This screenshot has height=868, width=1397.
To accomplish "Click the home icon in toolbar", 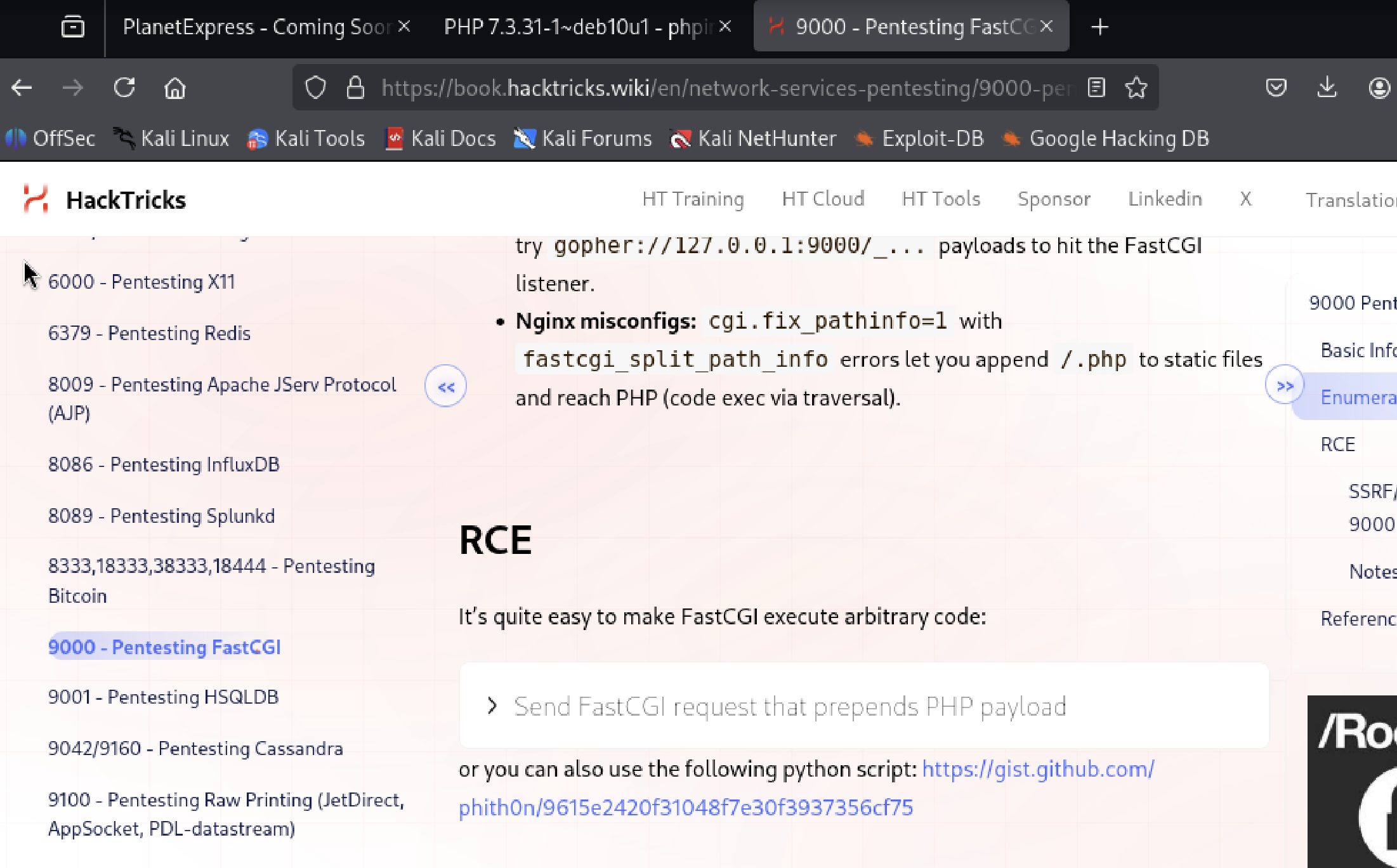I will tap(174, 88).
